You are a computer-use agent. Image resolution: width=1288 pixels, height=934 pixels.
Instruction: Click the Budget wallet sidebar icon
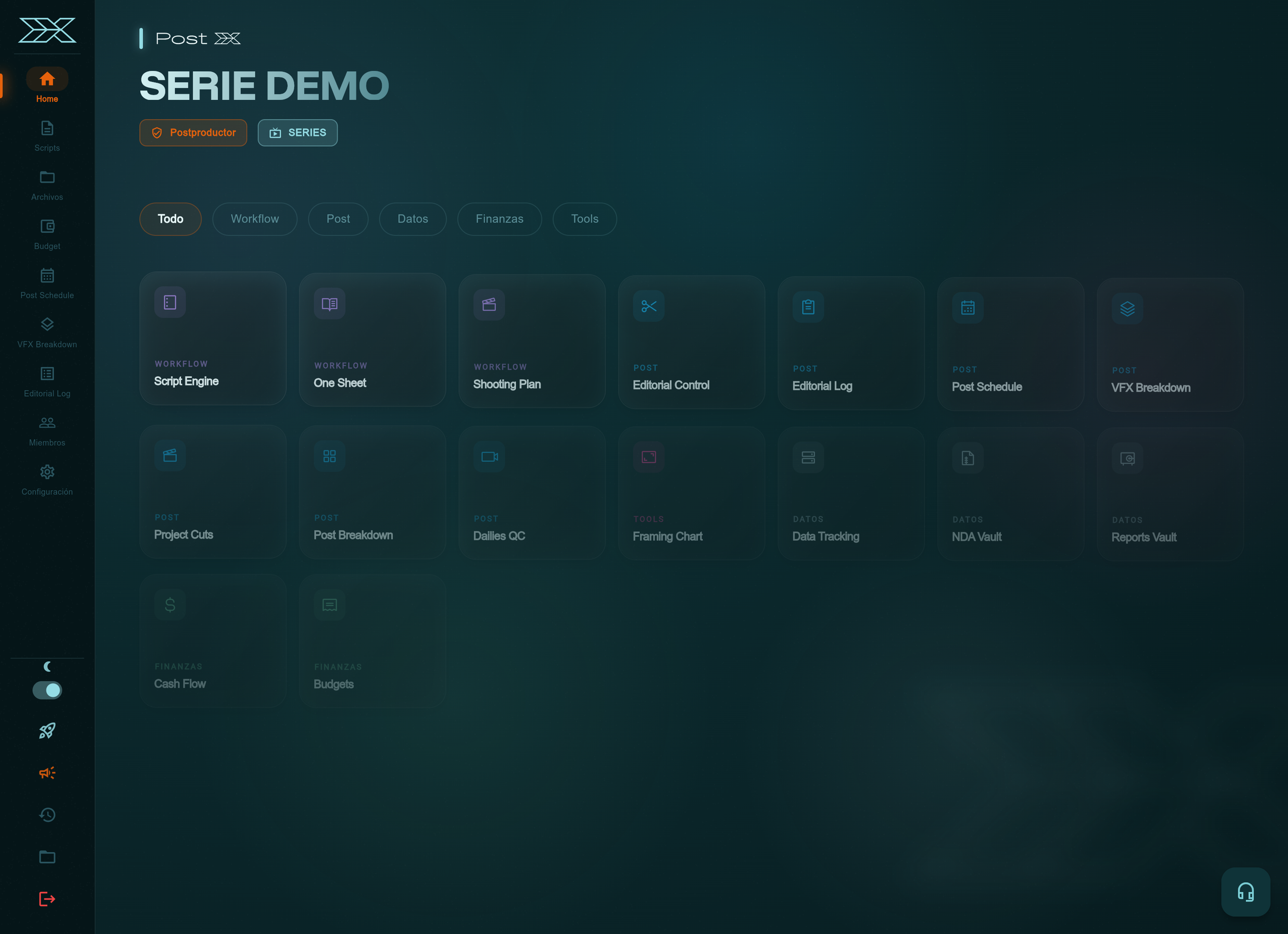tap(47, 234)
